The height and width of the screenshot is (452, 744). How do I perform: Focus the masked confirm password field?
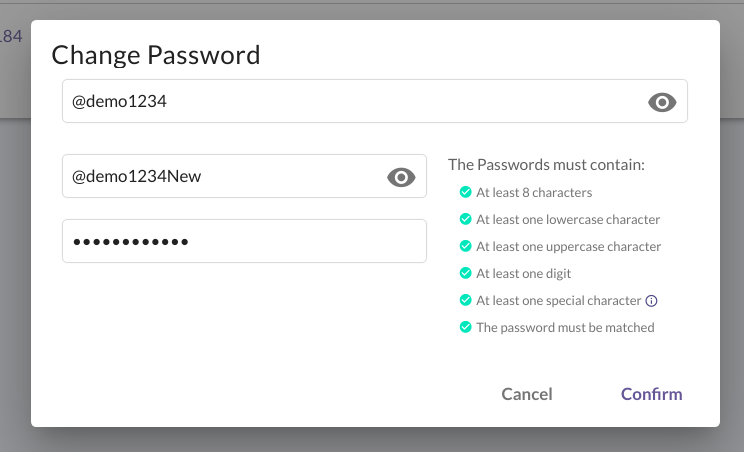point(244,241)
